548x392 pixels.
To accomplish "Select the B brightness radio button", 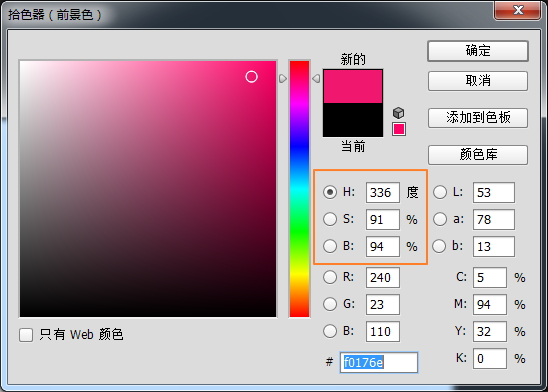I will pyautogui.click(x=330, y=246).
